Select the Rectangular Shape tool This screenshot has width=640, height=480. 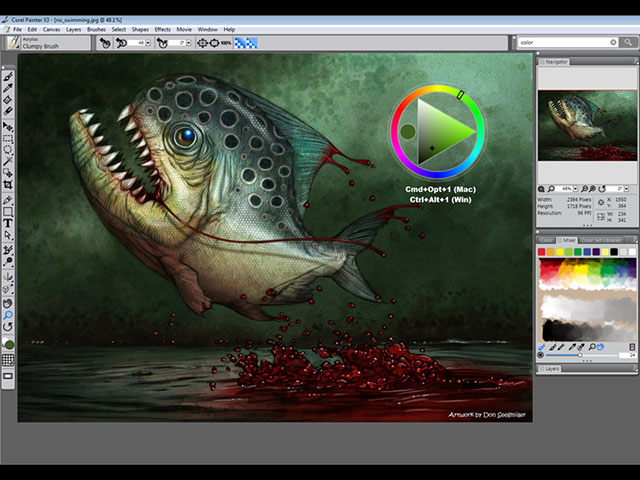point(8,212)
